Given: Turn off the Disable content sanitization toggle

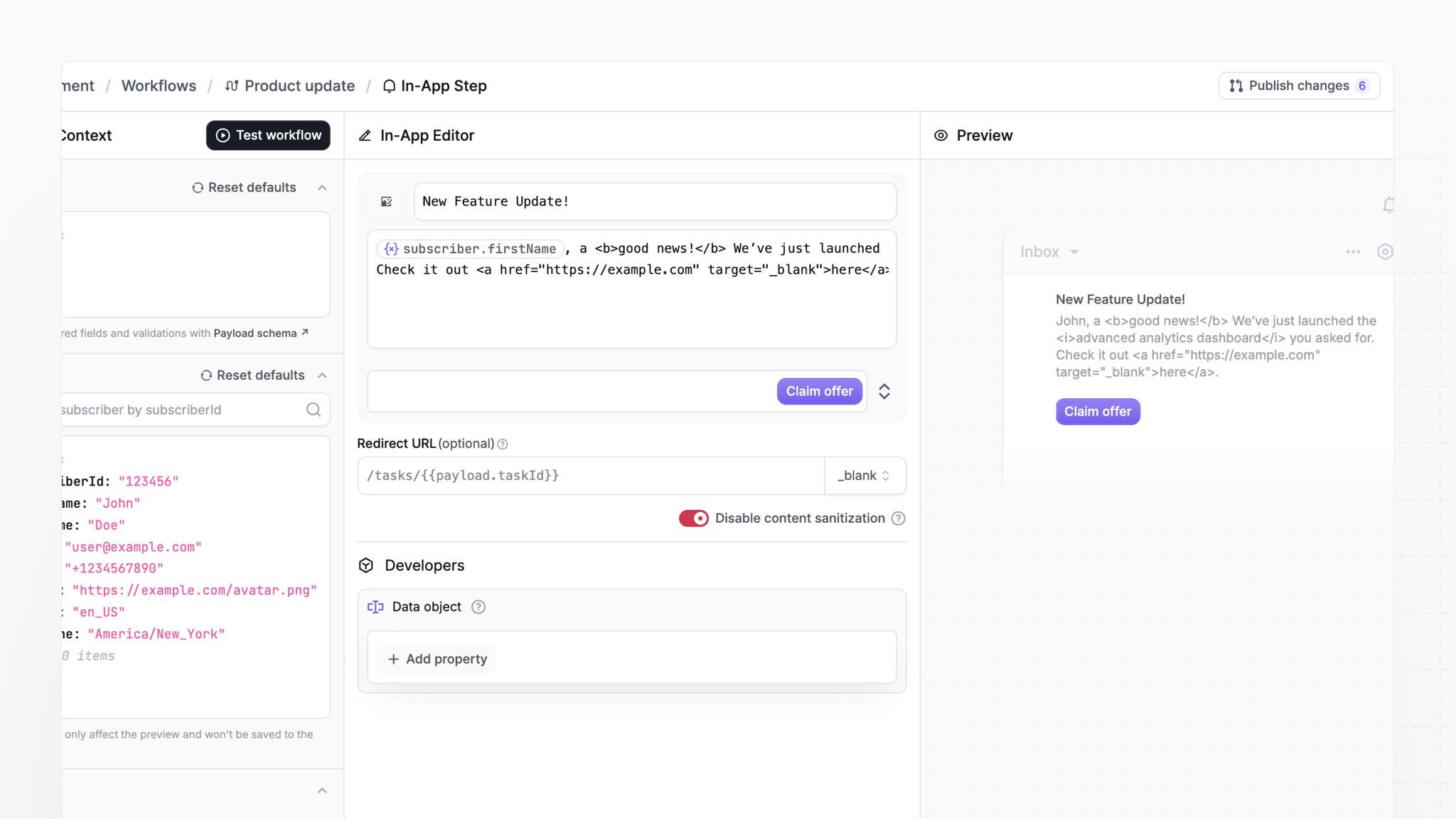Looking at the screenshot, I should pos(693,518).
